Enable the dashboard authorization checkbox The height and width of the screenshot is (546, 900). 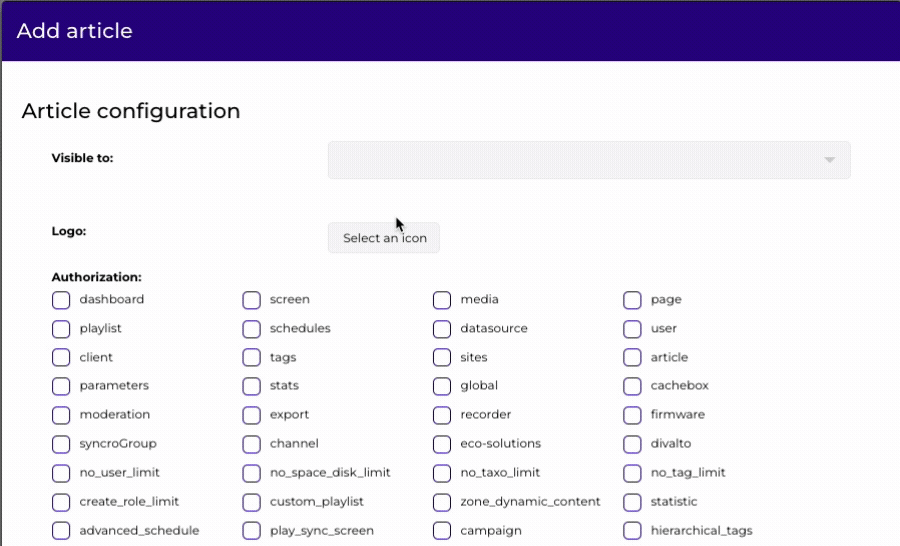click(x=61, y=300)
